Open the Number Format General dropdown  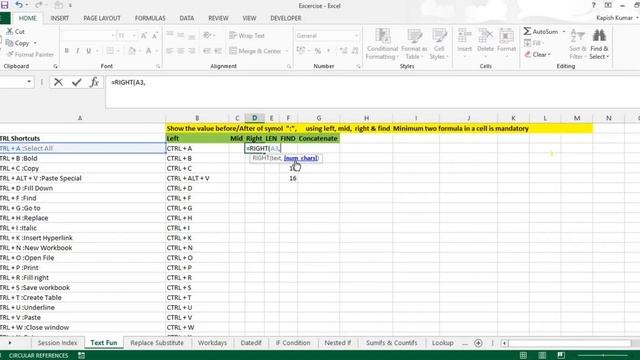(x=356, y=36)
